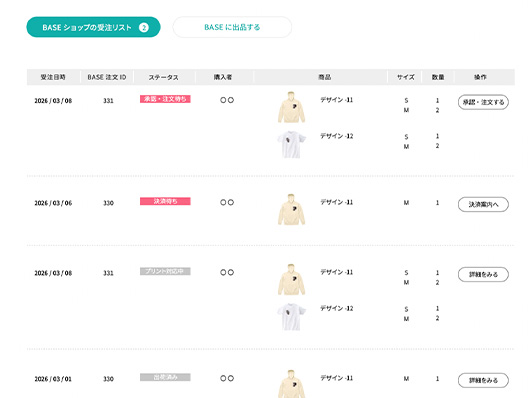Click the 承認・注文待ち status badge
This screenshot has width=532, height=398.
(165, 99)
